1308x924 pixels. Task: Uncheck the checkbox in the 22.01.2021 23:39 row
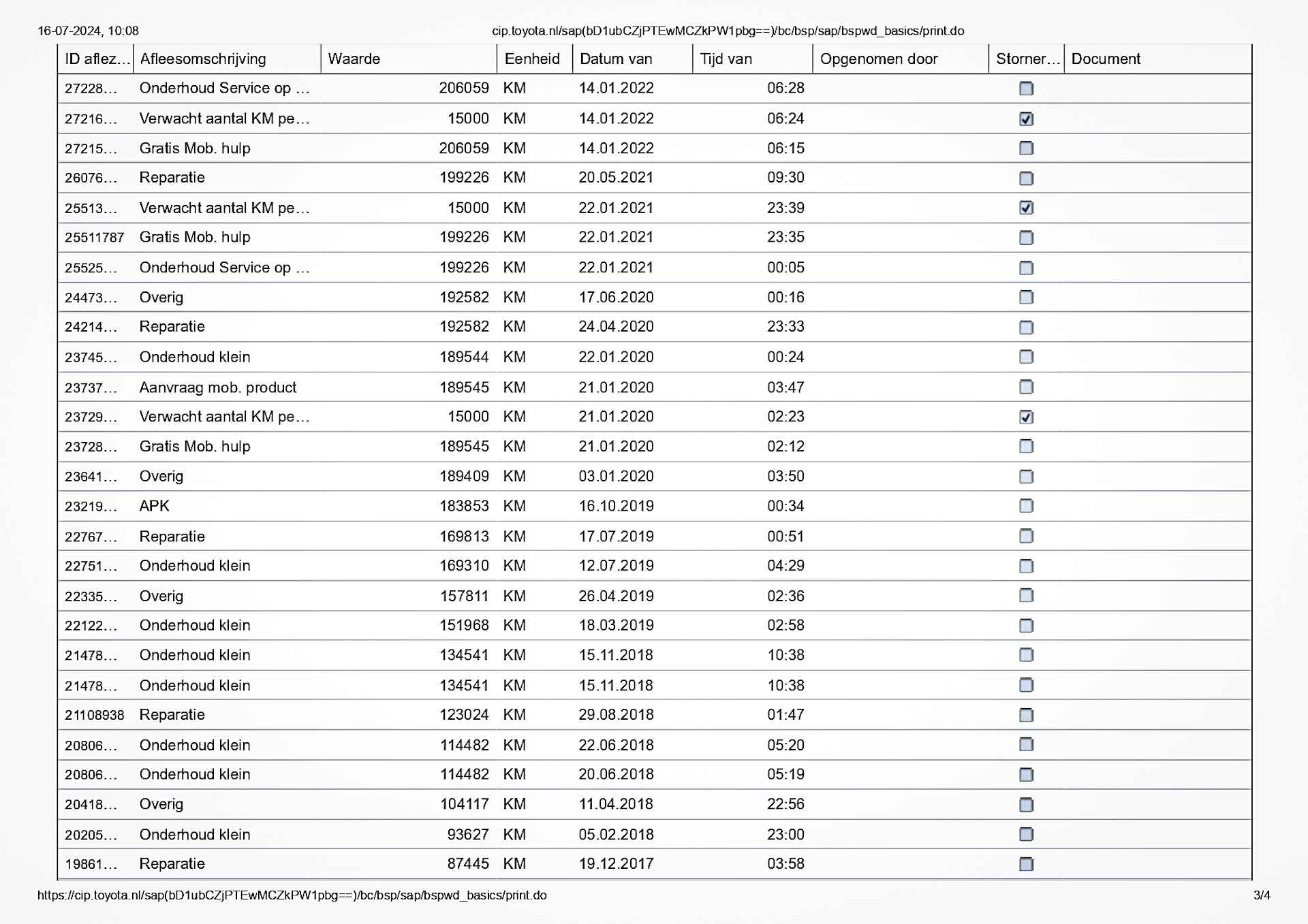[1026, 208]
